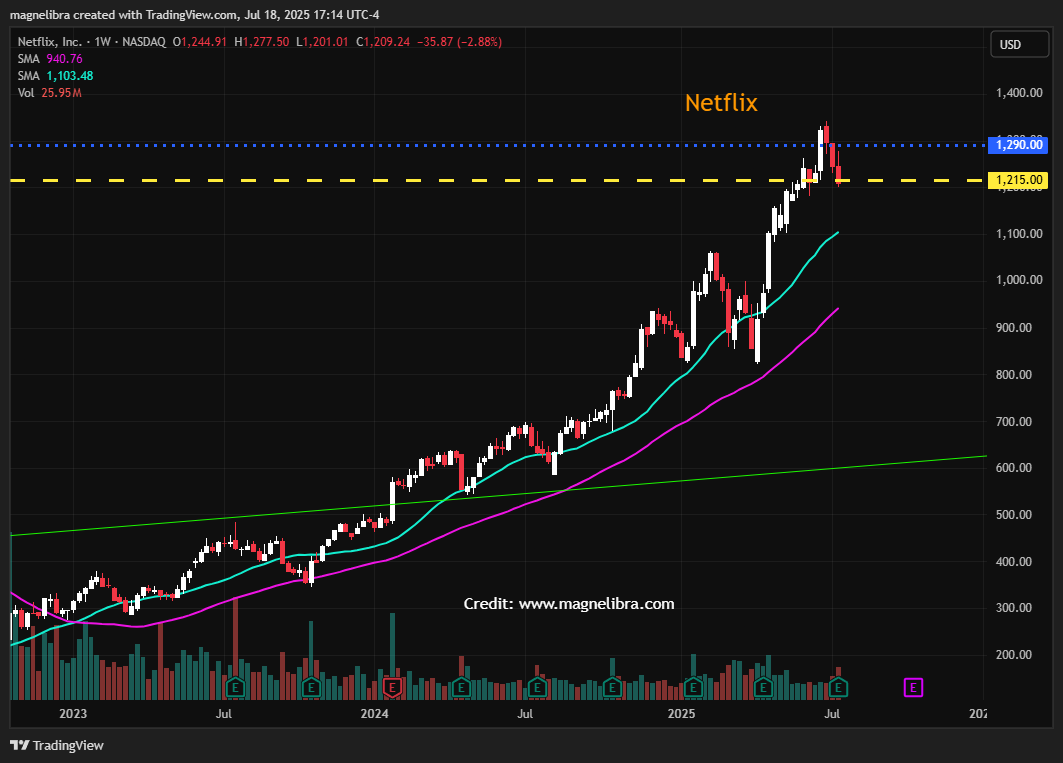1063x763 pixels.
Task: Click the 800.00 price axis label
Action: [1014, 374]
